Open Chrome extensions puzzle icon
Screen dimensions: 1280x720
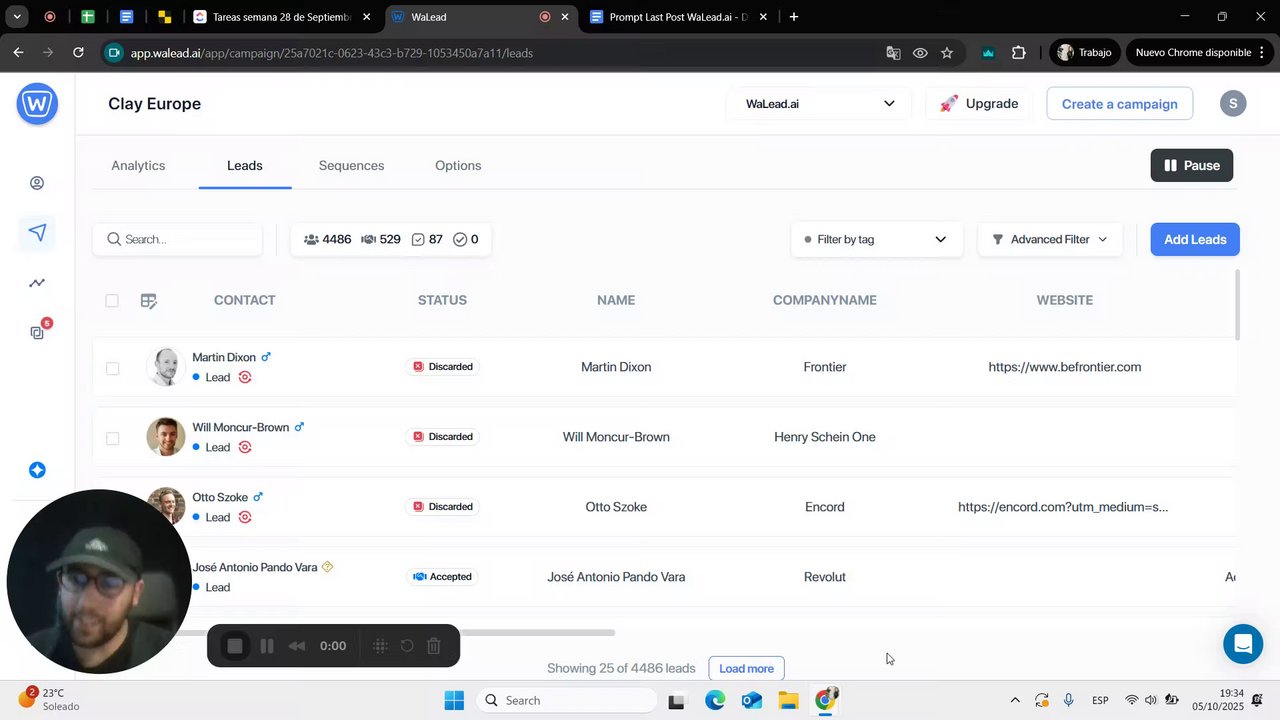(1019, 53)
